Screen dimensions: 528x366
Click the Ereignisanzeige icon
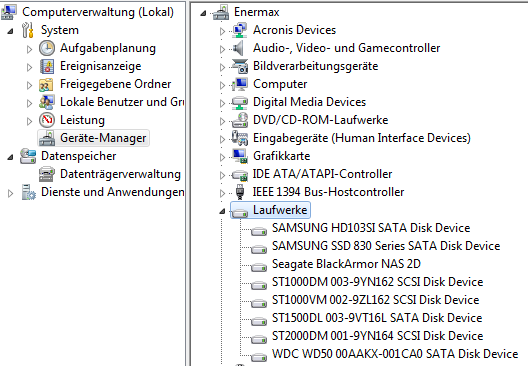[x=47, y=66]
